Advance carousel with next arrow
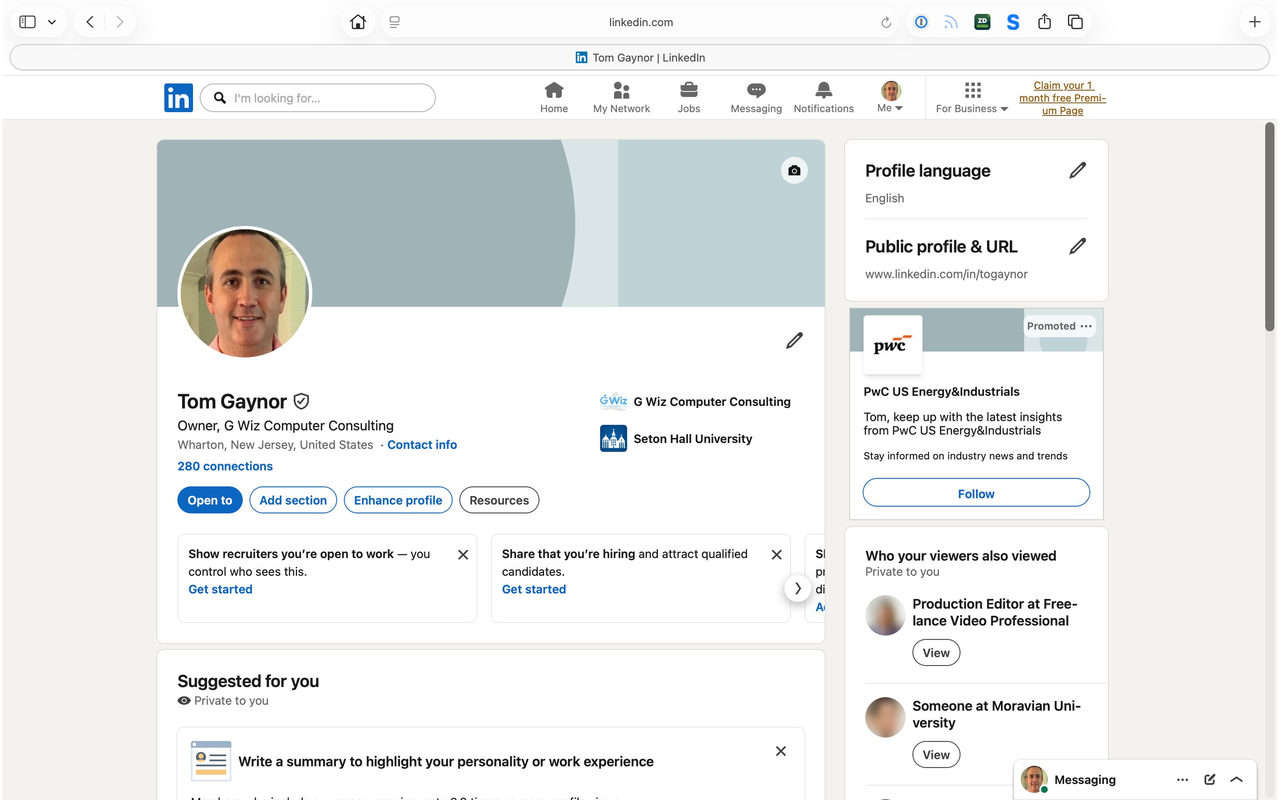Screen dimensions: 1280x800 797,588
